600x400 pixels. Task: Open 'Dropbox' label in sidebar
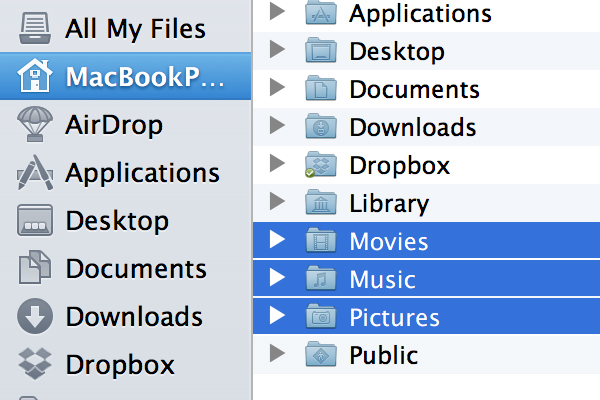pos(120,364)
